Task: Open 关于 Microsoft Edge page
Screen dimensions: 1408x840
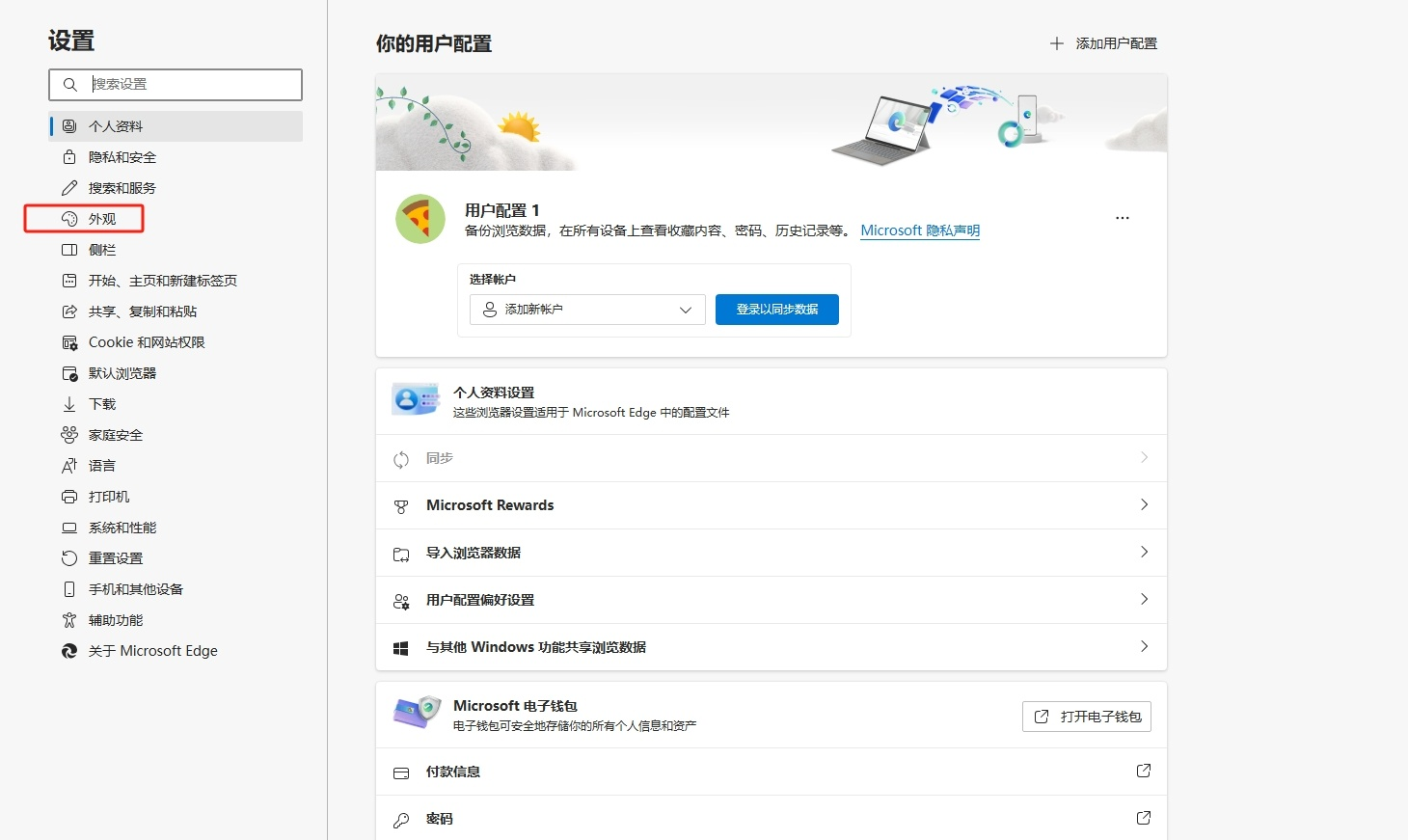Action: coord(176,651)
